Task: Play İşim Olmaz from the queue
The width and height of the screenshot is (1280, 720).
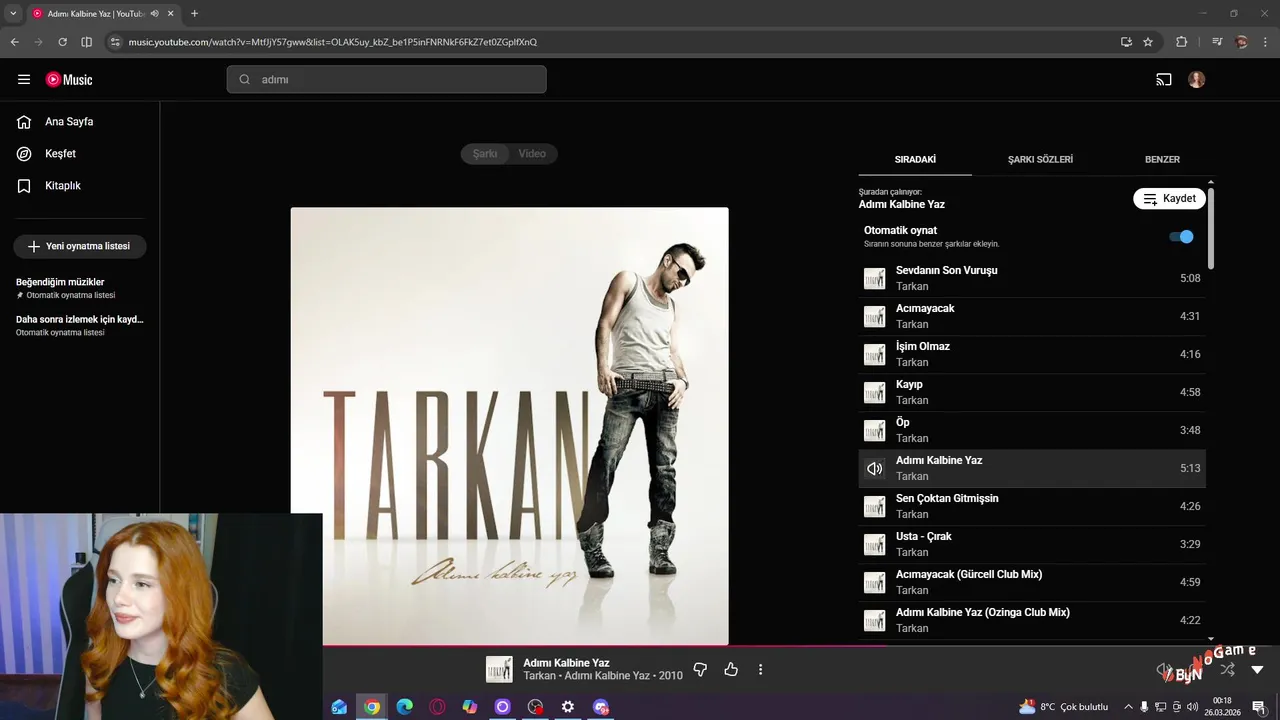Action: coord(1032,354)
